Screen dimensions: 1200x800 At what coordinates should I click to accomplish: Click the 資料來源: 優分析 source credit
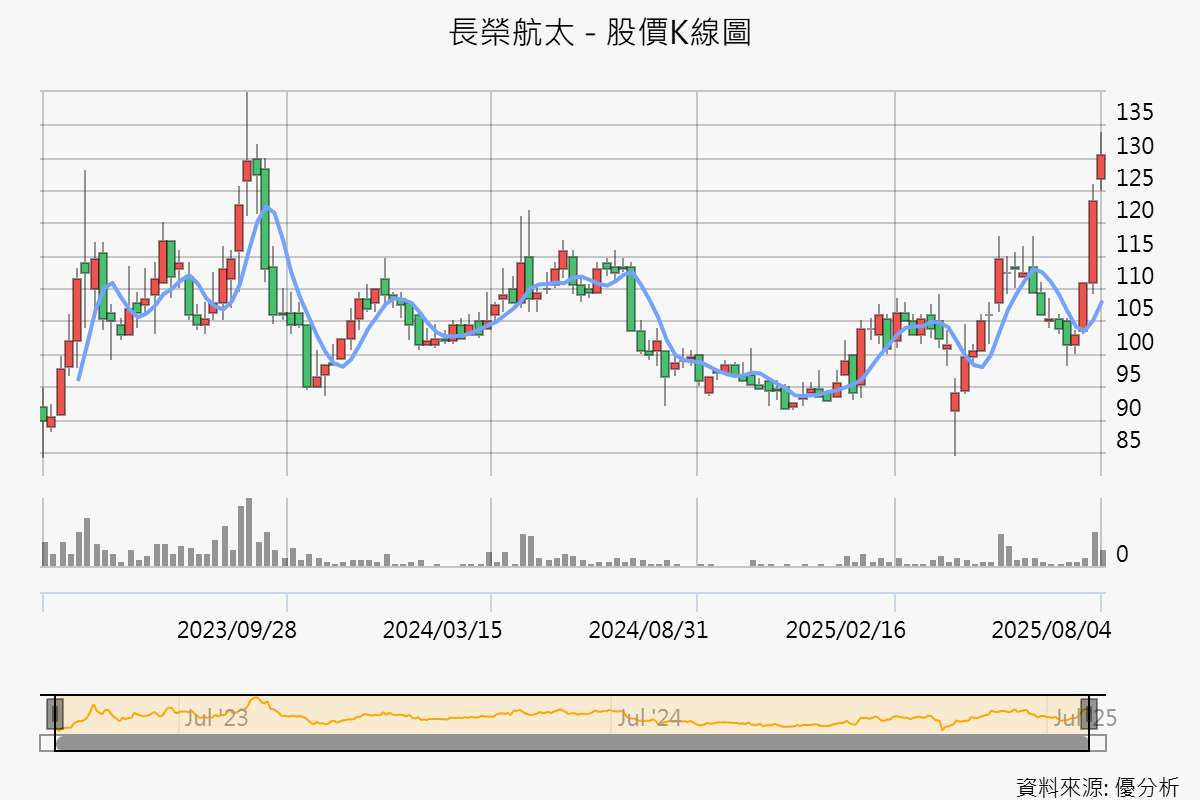click(x=1097, y=786)
